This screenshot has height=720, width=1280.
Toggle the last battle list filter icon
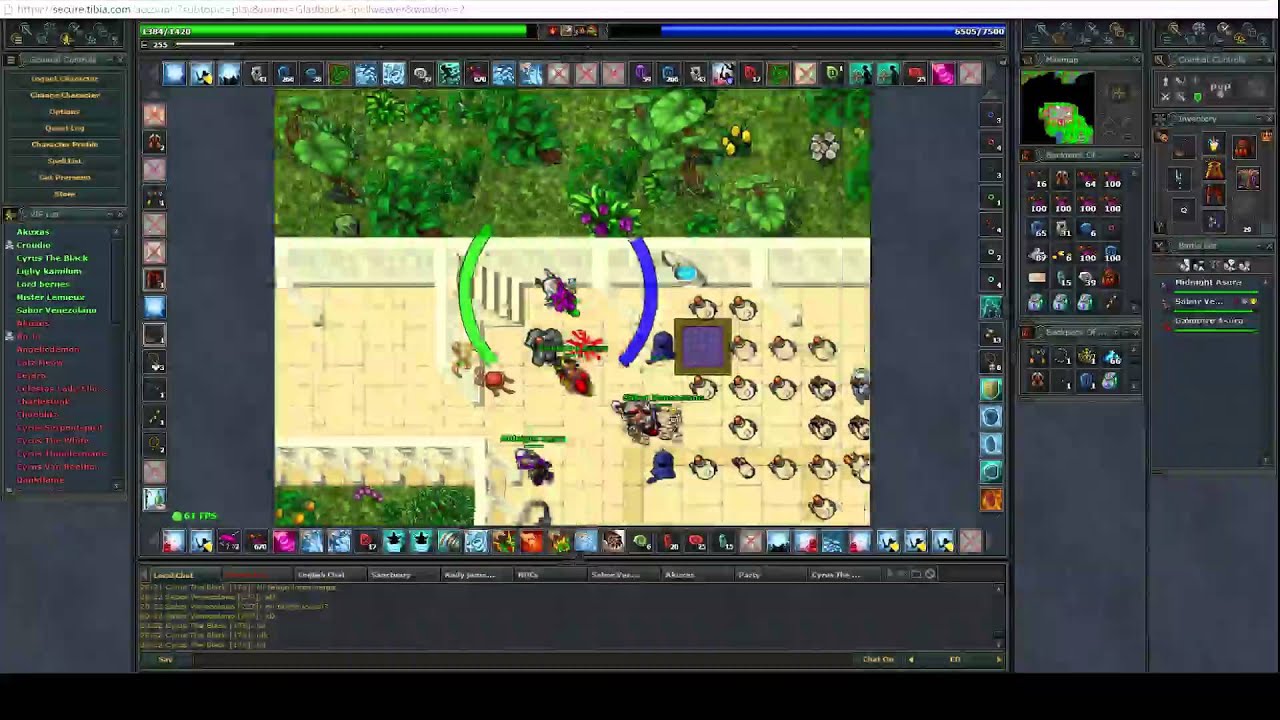point(1245,265)
